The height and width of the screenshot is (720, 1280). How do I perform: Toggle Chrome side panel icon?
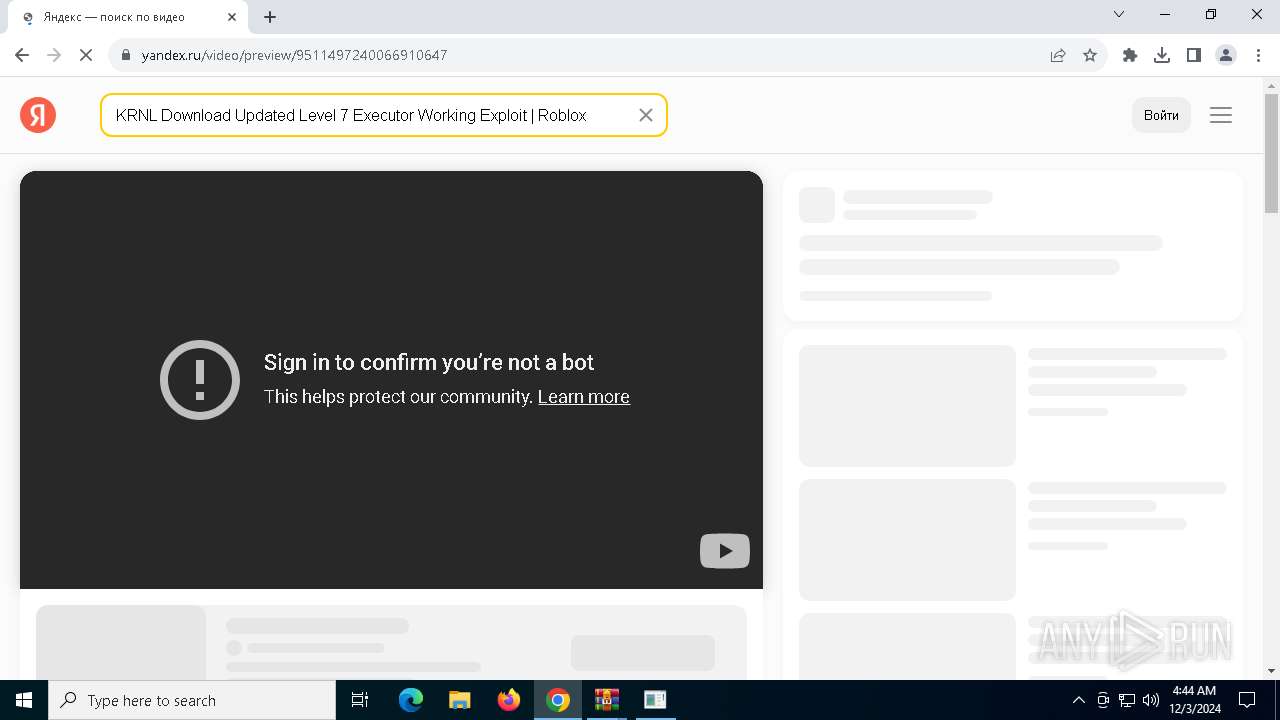(1194, 55)
